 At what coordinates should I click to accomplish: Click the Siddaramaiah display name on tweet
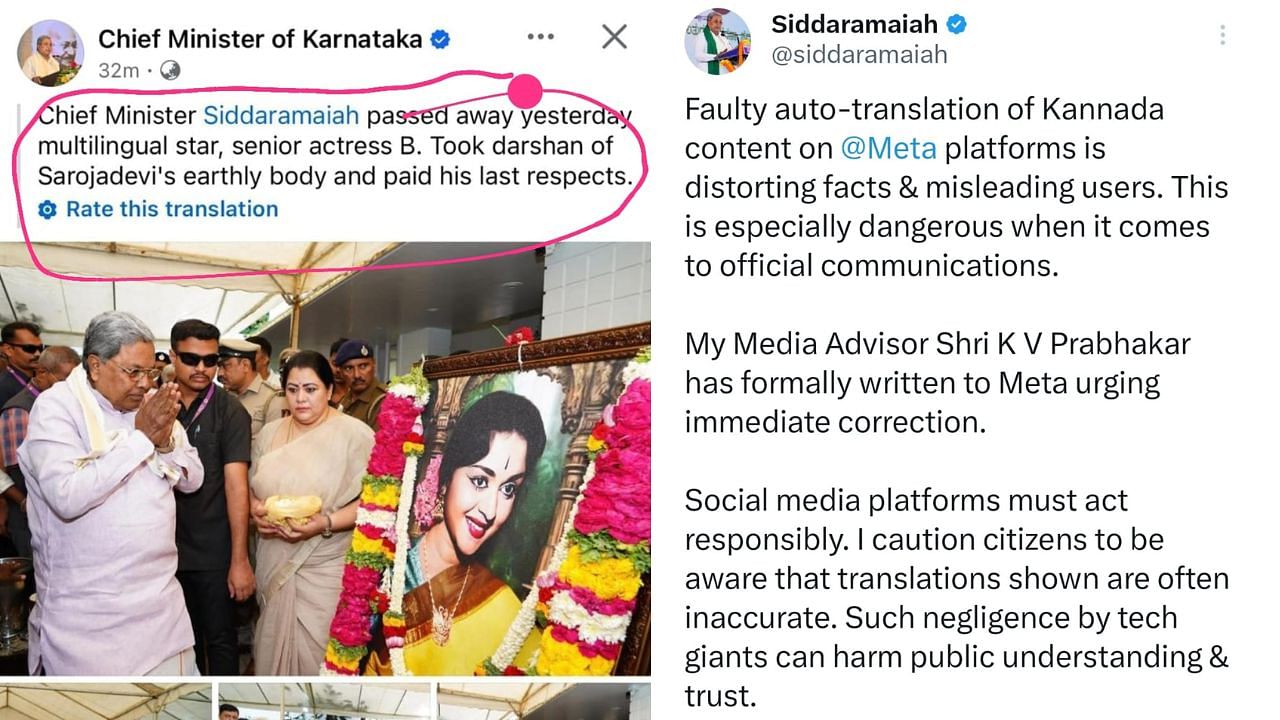click(855, 24)
